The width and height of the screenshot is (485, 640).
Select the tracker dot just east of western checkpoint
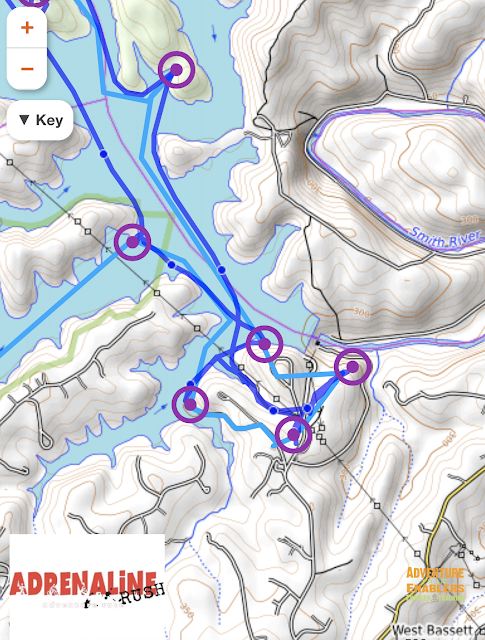coord(171,265)
